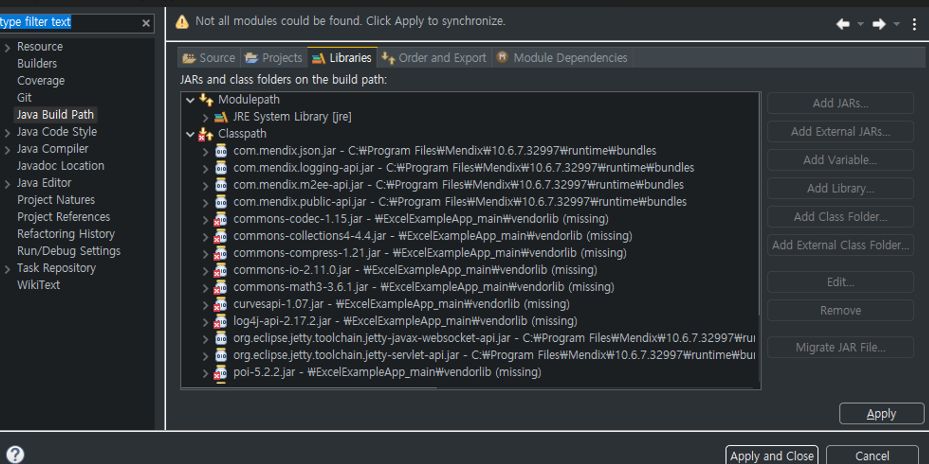Expand the com.mendix.json.jar entry
This screenshot has width=929, height=464.
(206, 151)
